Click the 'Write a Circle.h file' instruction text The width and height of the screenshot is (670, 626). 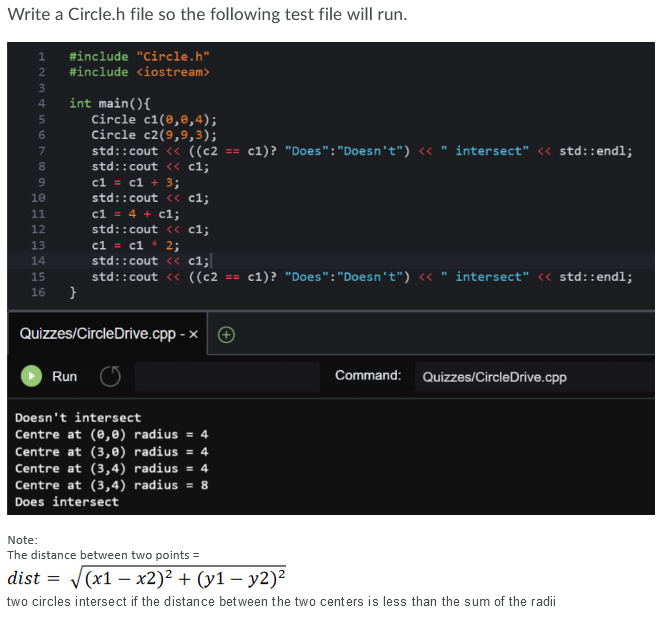point(207,15)
